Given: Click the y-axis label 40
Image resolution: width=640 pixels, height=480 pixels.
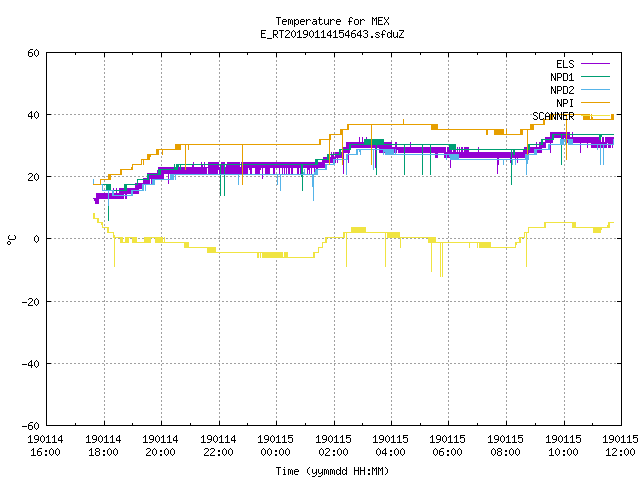Looking at the screenshot, I should point(33,115).
